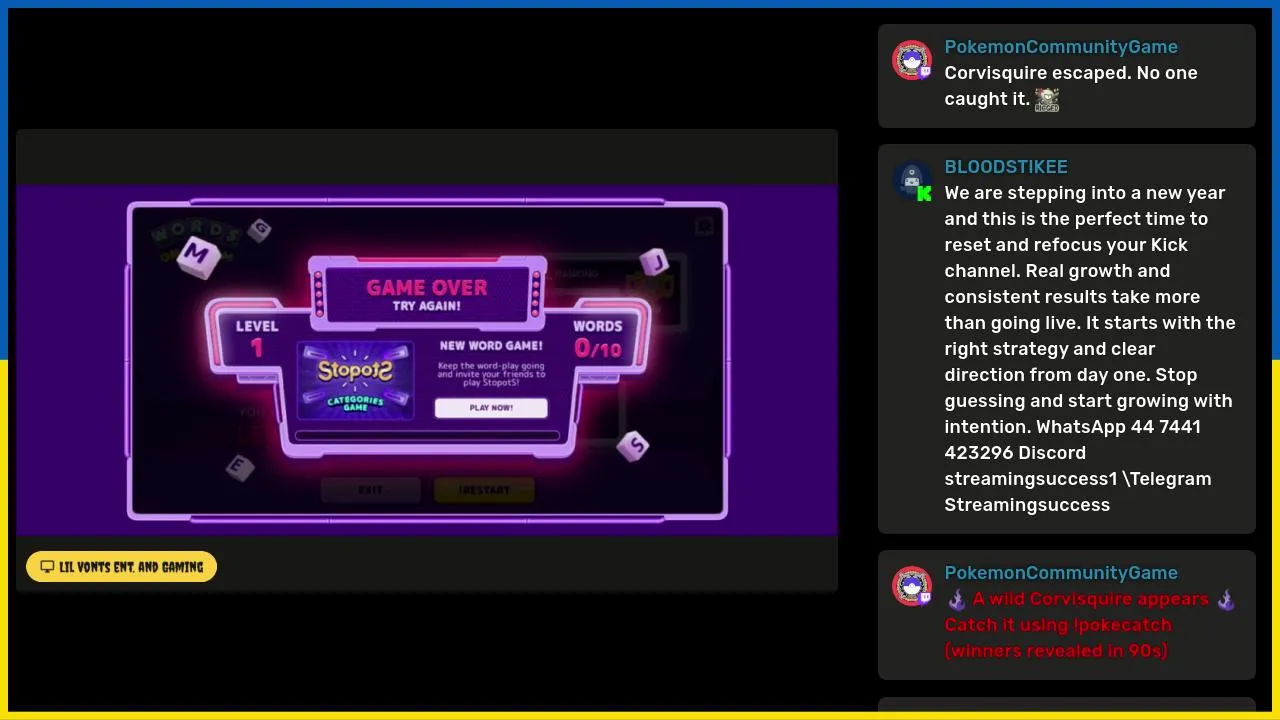
Task: Open the StopotS Categories Game thumbnail
Action: coord(355,380)
